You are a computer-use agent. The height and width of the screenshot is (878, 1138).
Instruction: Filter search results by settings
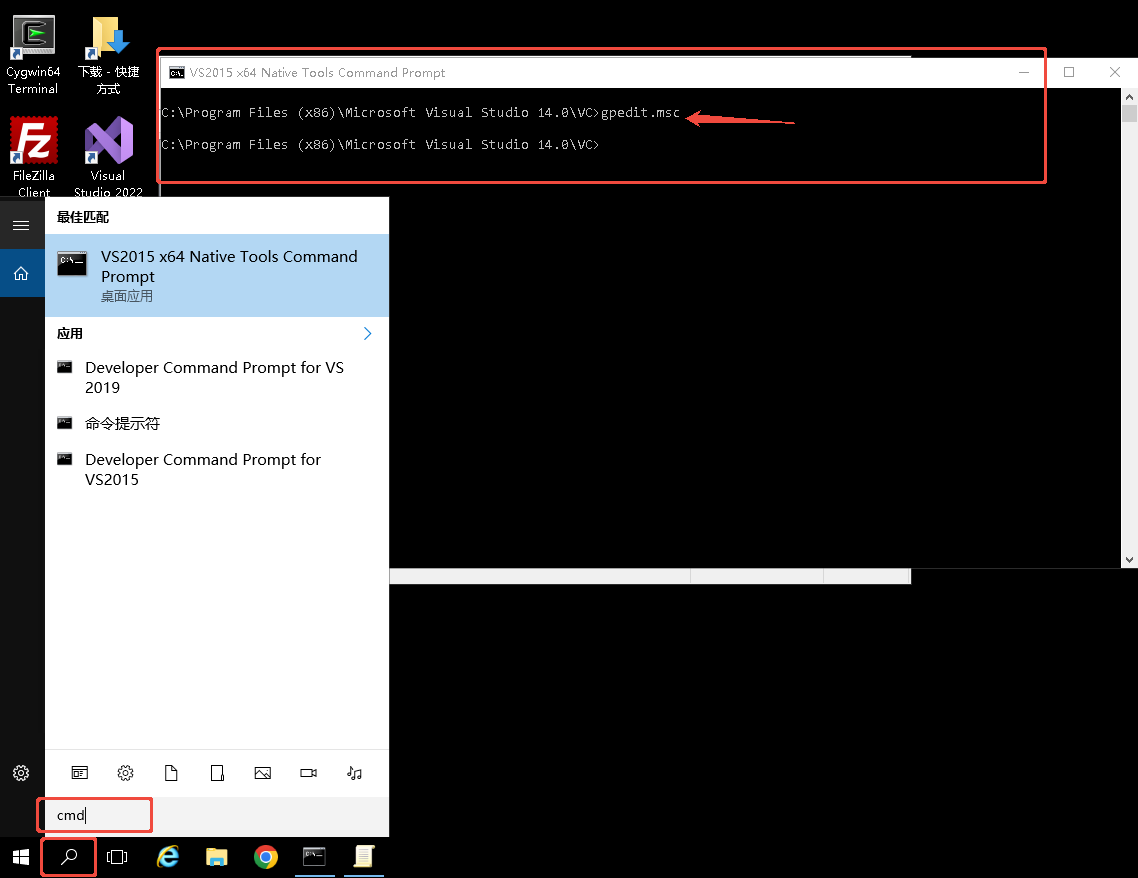pyautogui.click(x=126, y=773)
